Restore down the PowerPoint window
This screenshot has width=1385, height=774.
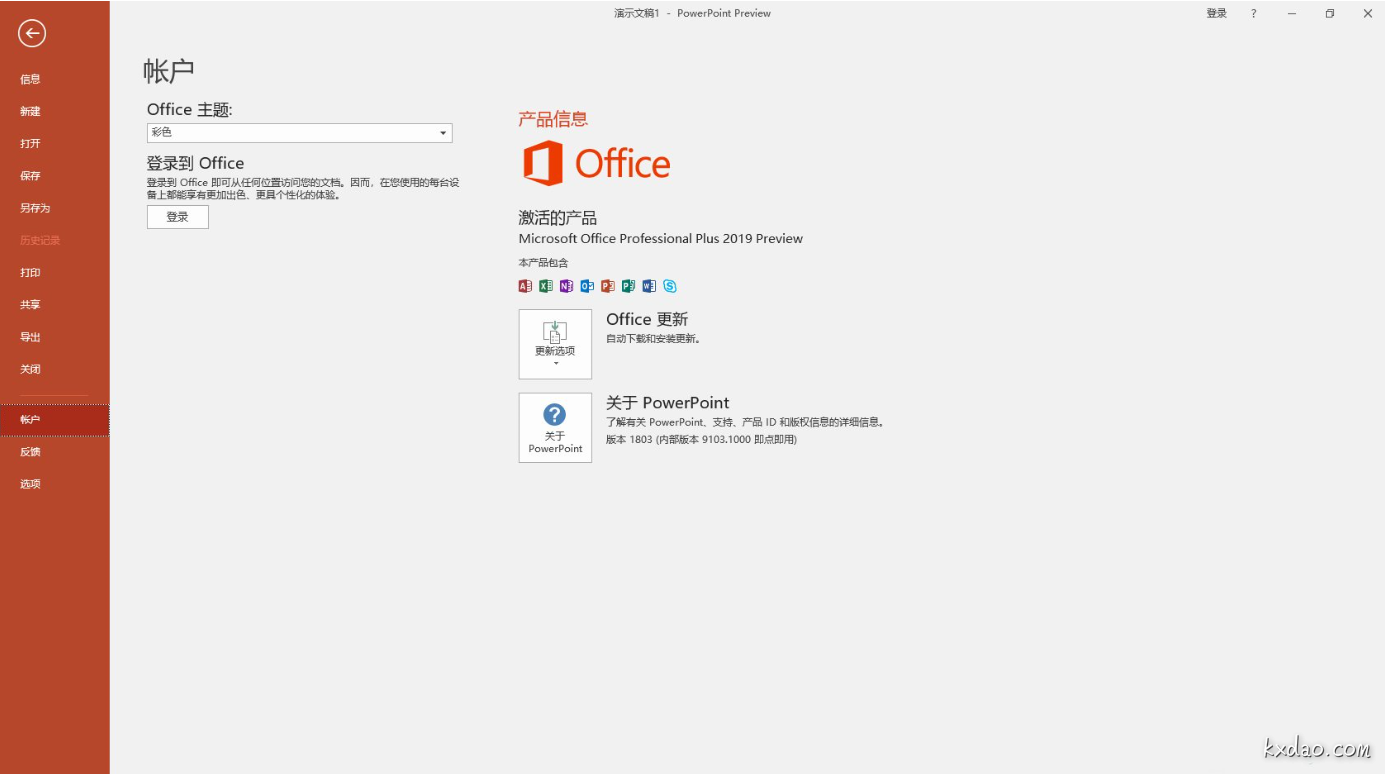pyautogui.click(x=1330, y=13)
